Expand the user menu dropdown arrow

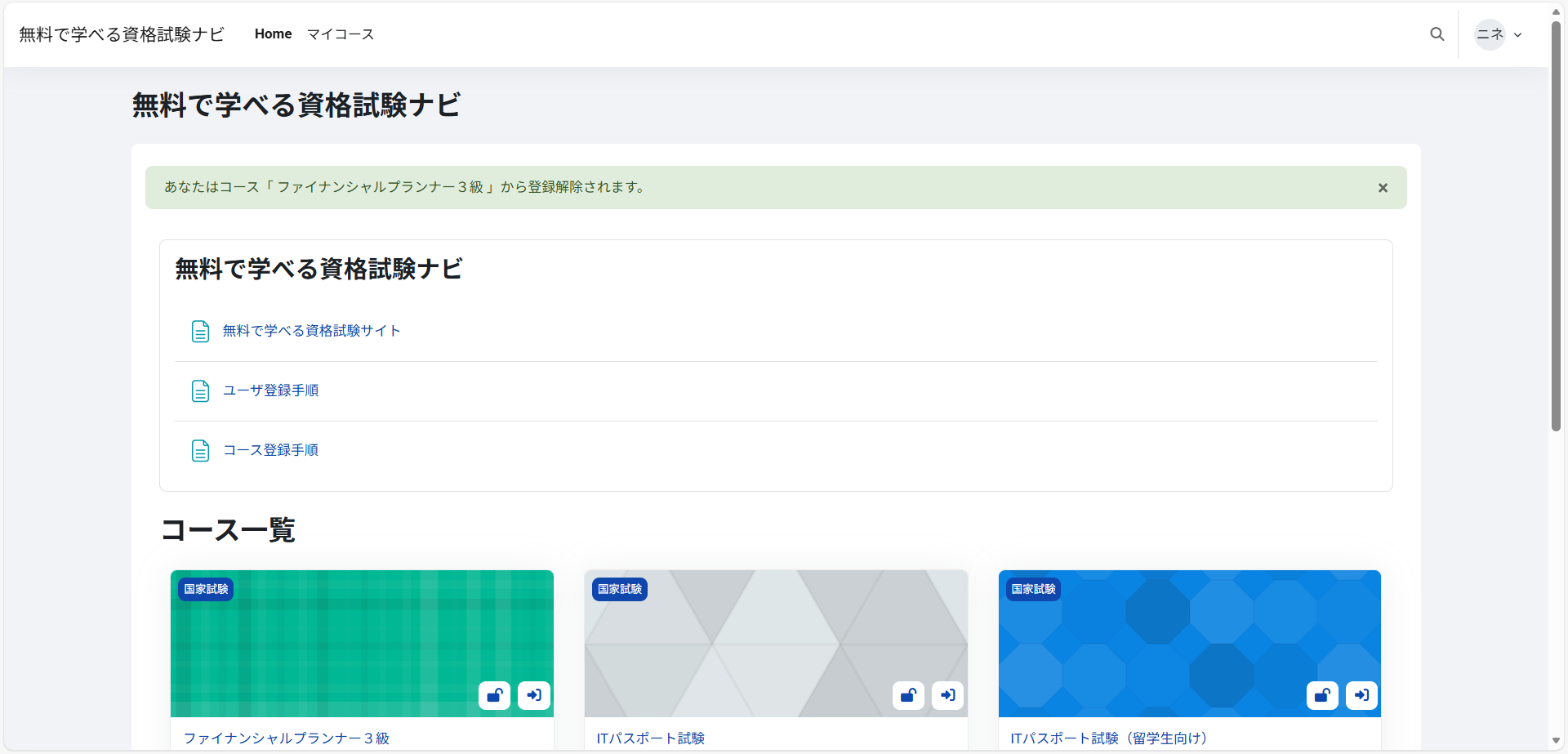point(1518,35)
